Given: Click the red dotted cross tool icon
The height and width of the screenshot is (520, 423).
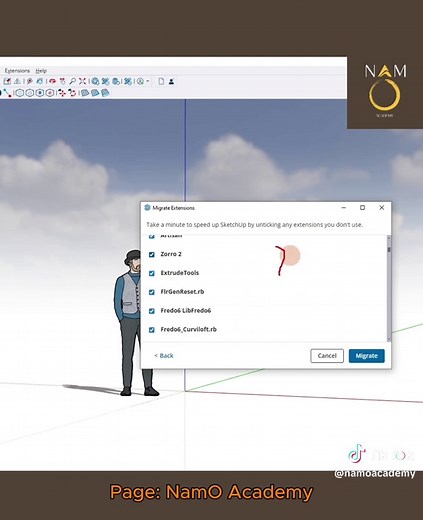Looking at the screenshot, I should [x=62, y=93].
